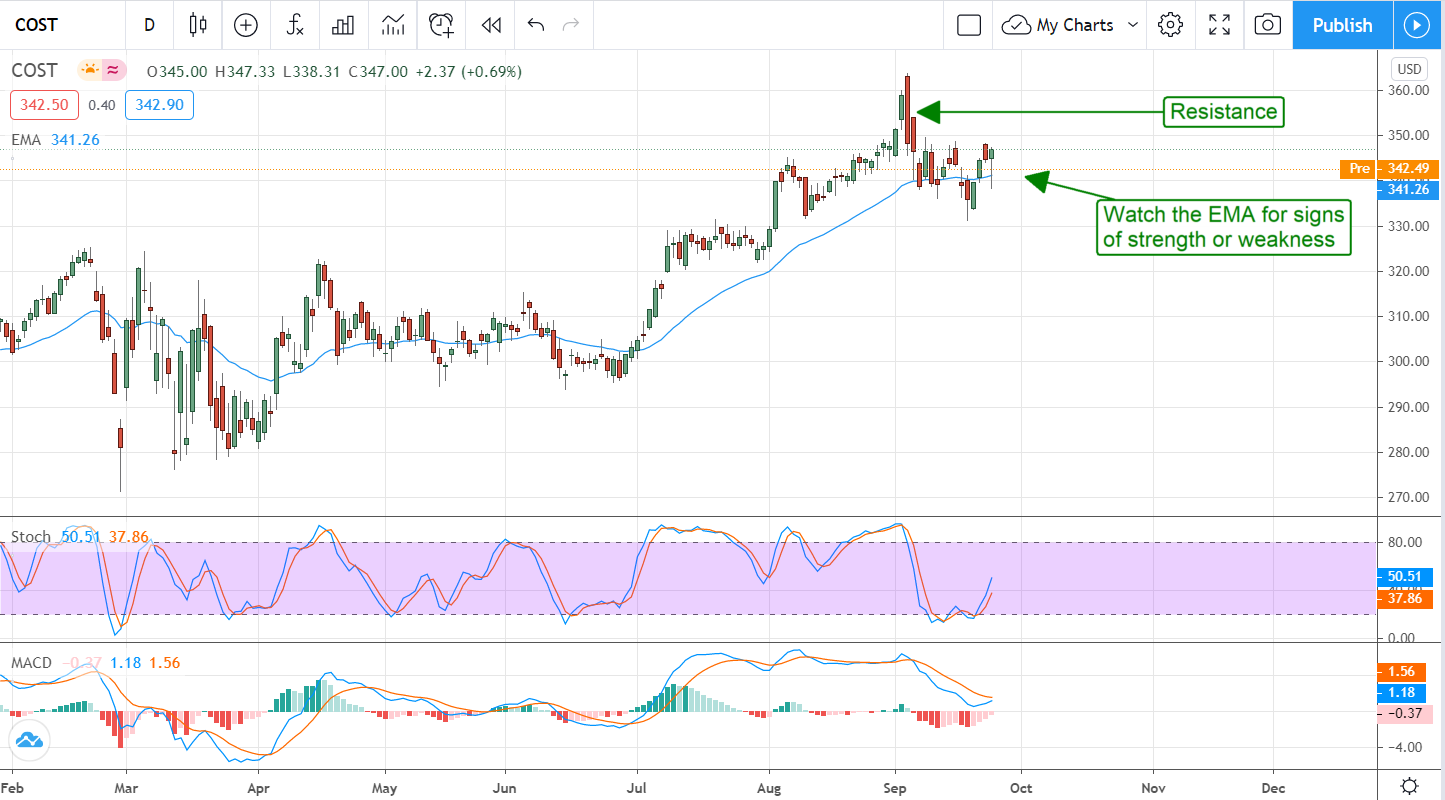Click the Publish button

click(x=1342, y=25)
